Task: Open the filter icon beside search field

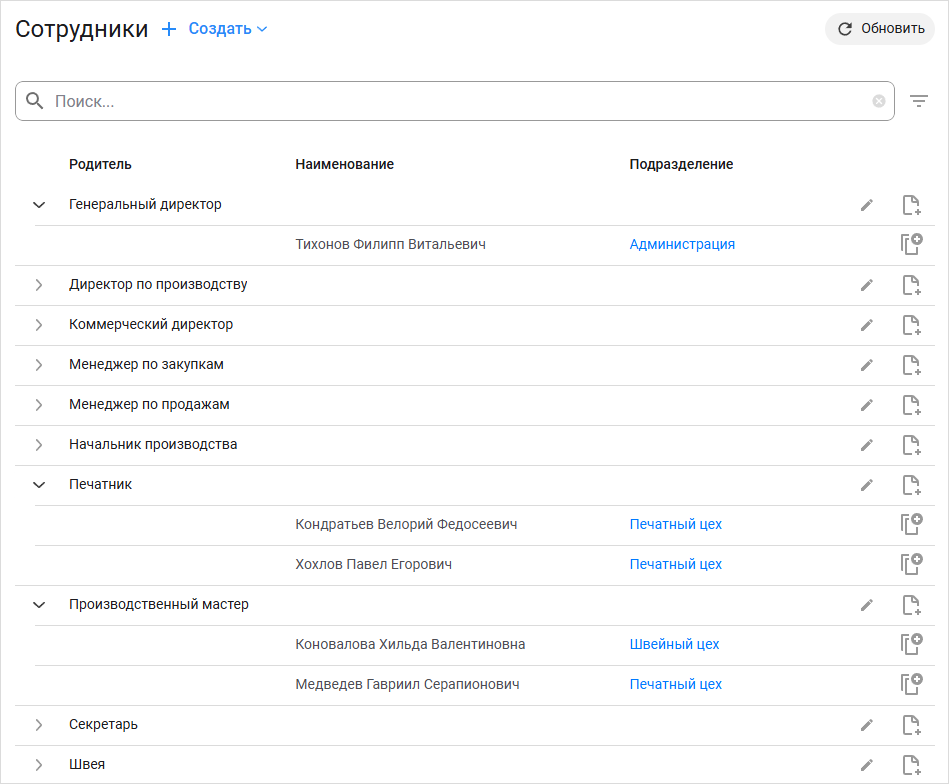Action: coord(919,101)
